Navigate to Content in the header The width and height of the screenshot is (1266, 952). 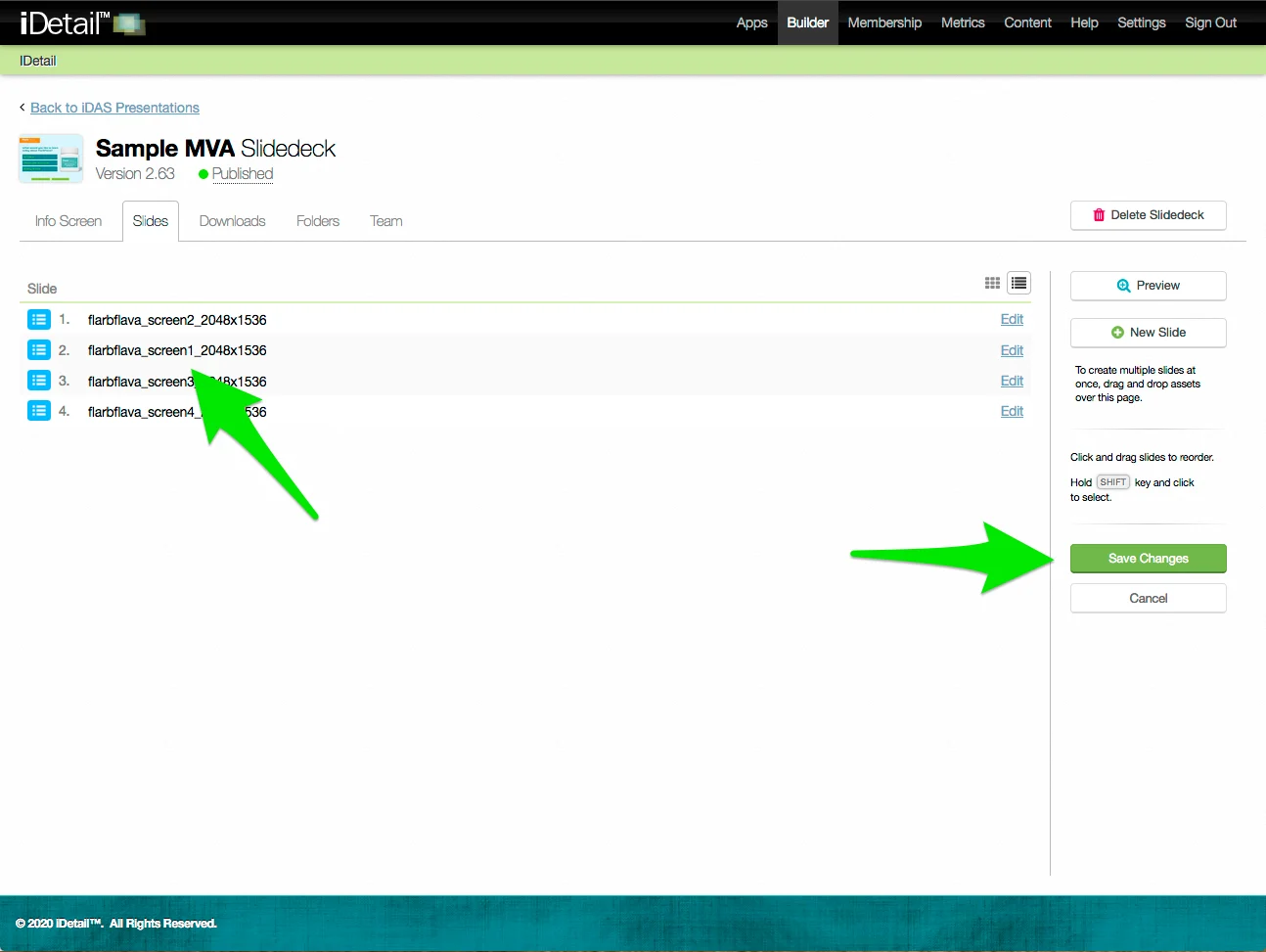click(x=1027, y=23)
